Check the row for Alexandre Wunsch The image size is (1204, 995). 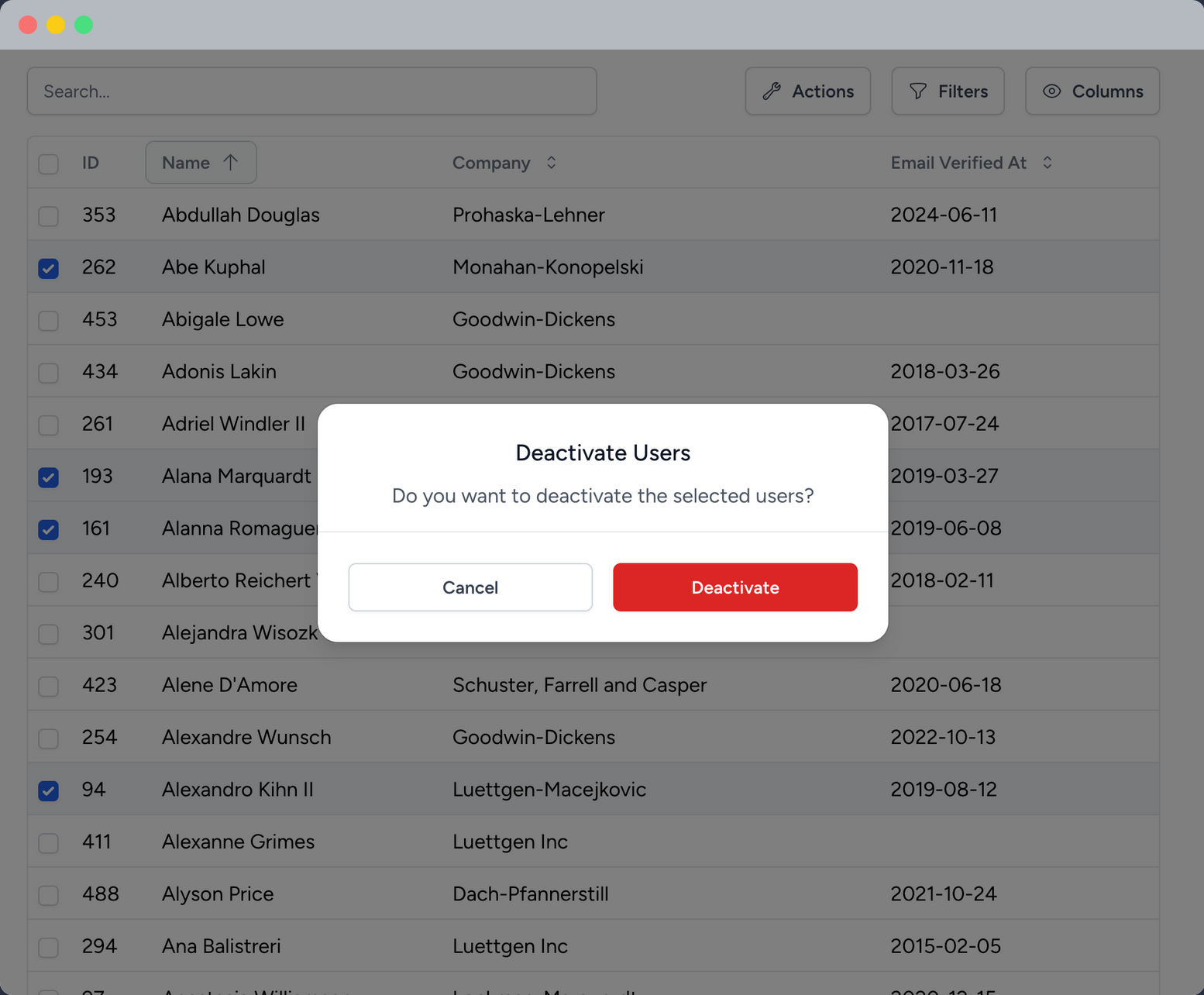[x=49, y=738]
